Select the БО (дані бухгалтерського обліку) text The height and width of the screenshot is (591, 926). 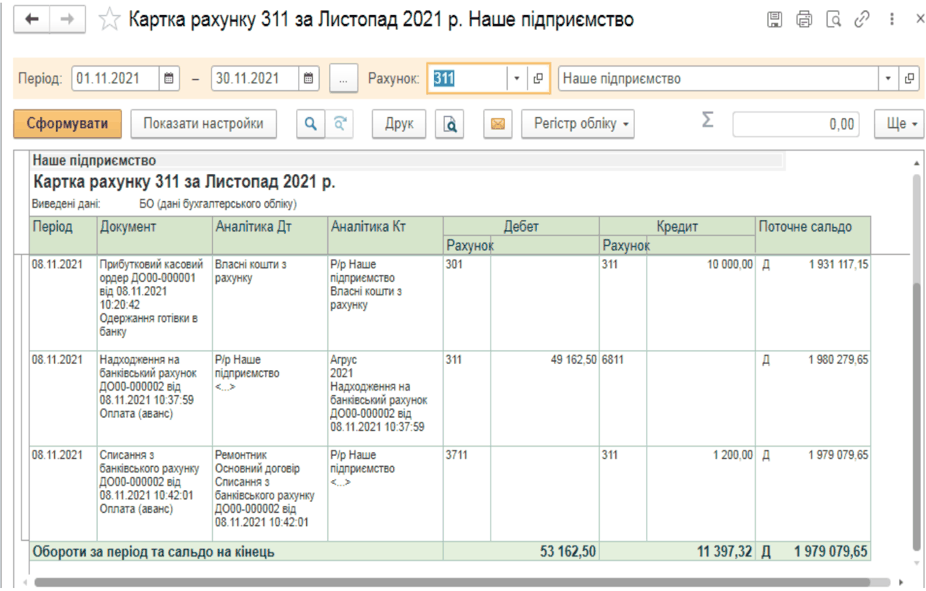(x=218, y=204)
